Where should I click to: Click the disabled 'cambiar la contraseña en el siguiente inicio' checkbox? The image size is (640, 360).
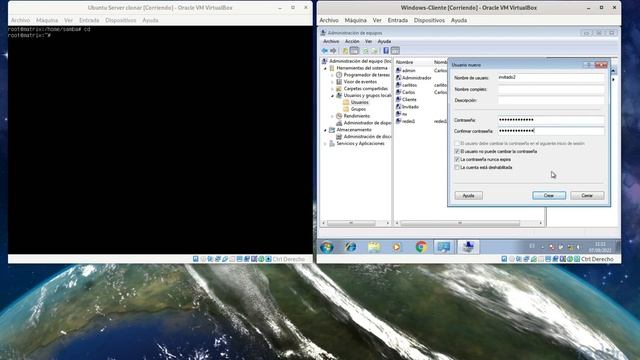(457, 144)
